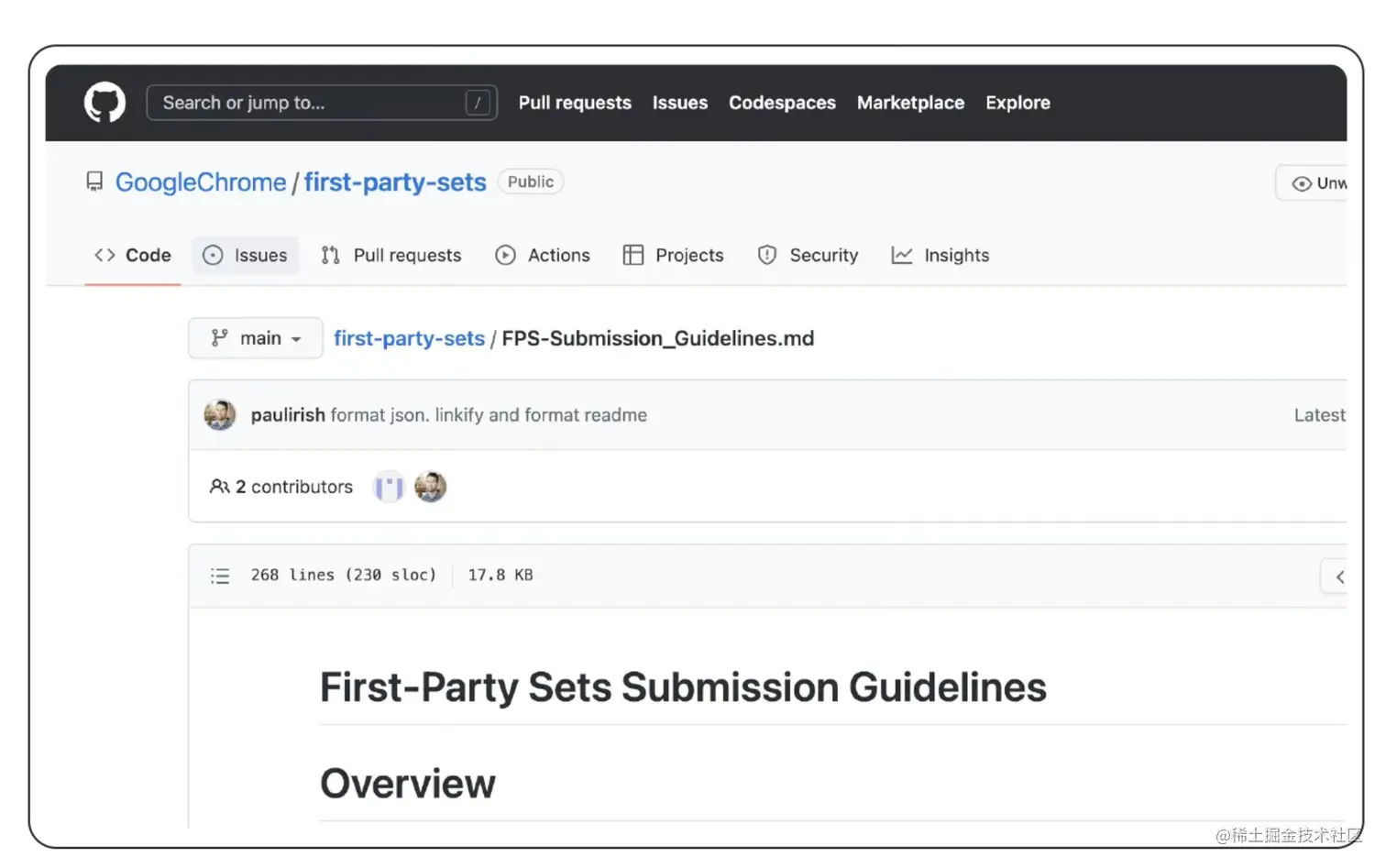Click the Overview heading
Screen dimensions: 1386x868
tap(408, 784)
